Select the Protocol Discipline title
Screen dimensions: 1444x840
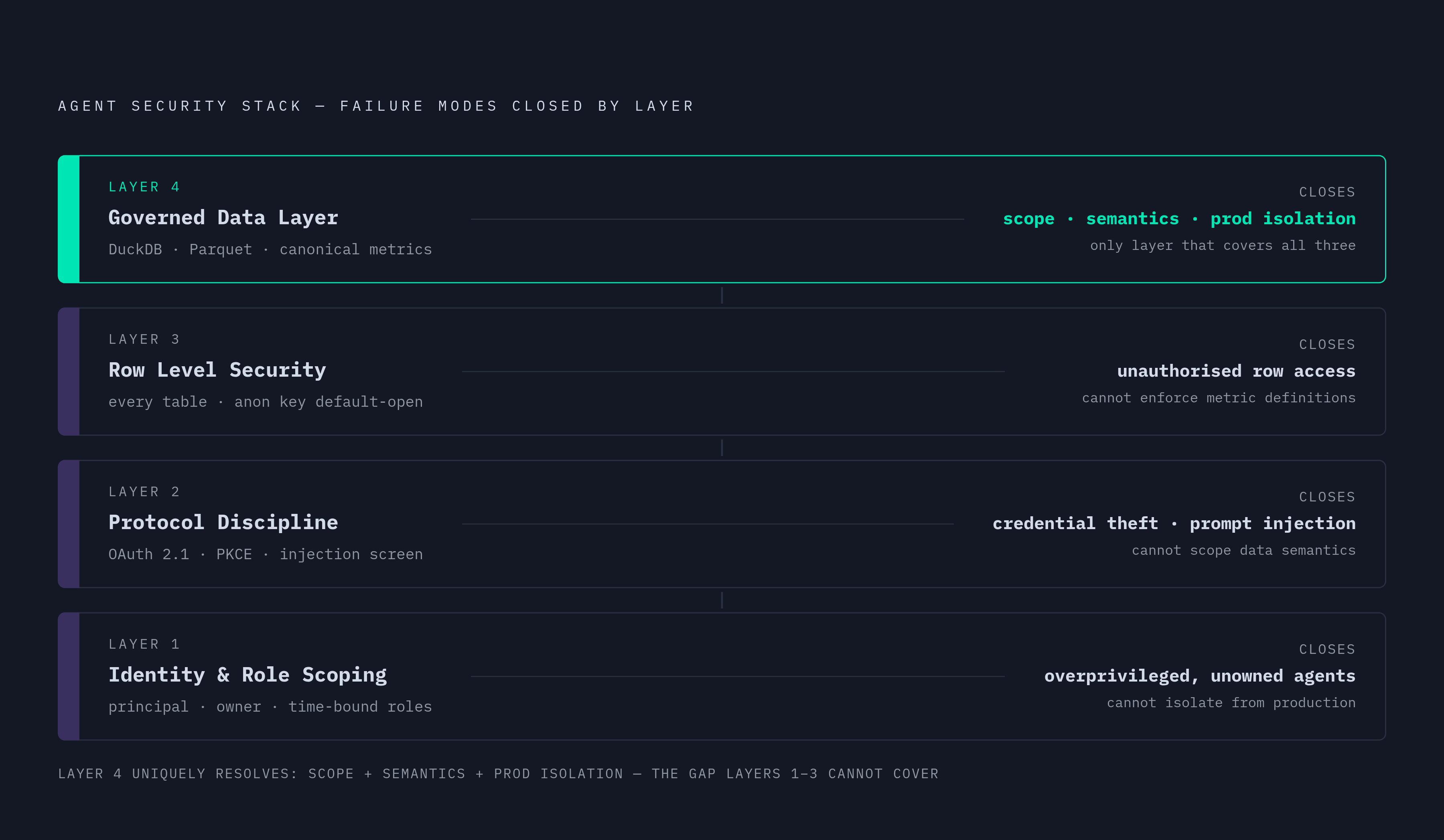pyautogui.click(x=223, y=523)
